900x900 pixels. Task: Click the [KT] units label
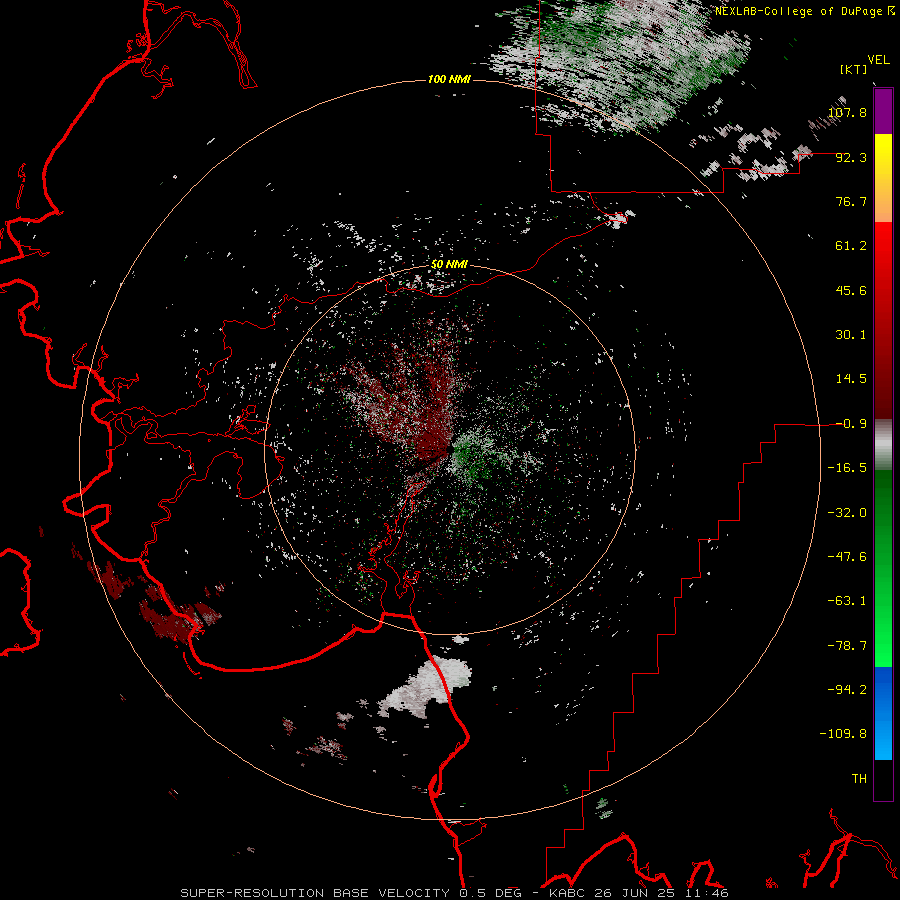854,69
